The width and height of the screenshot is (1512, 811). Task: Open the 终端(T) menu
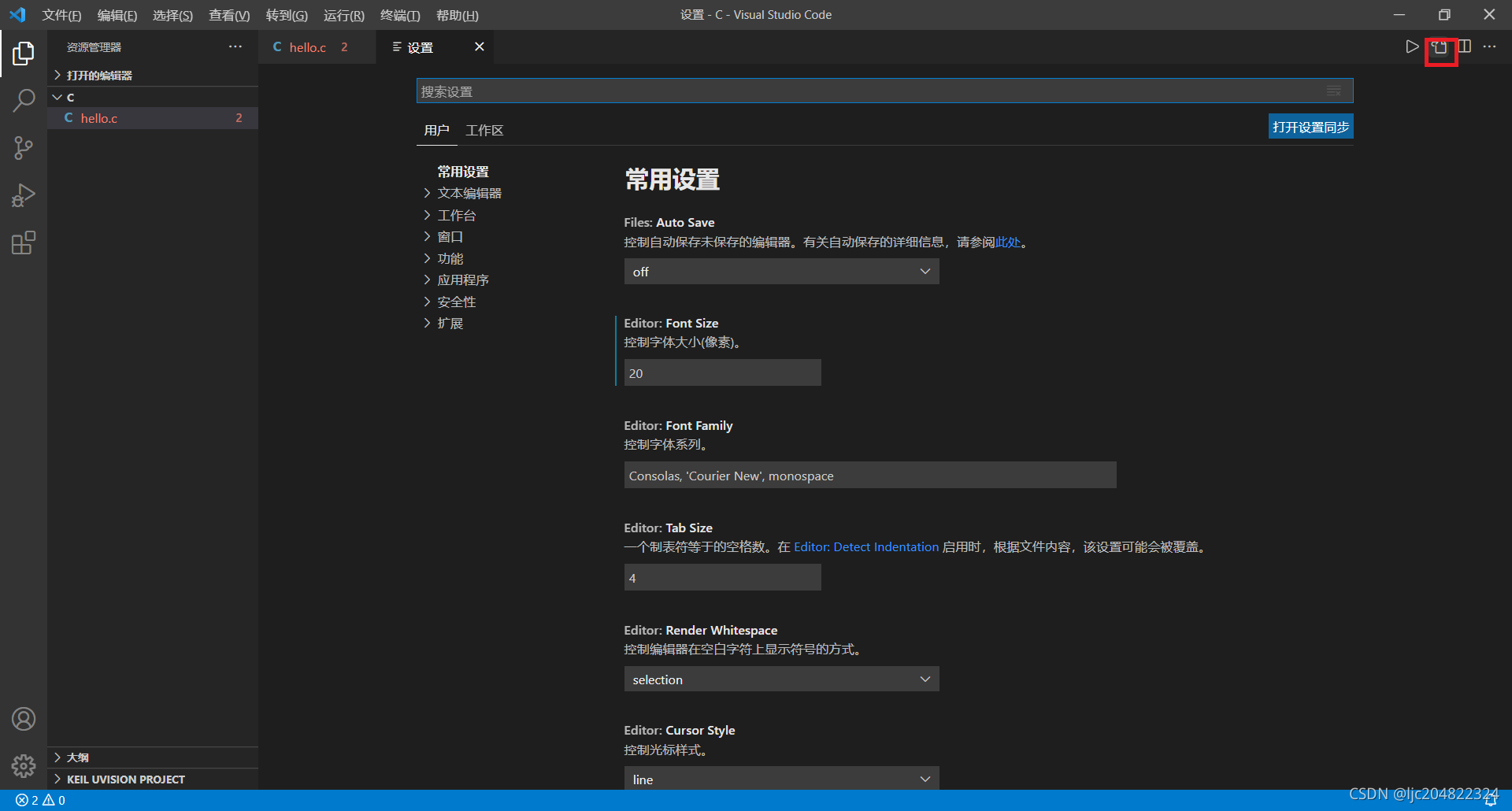pos(400,15)
